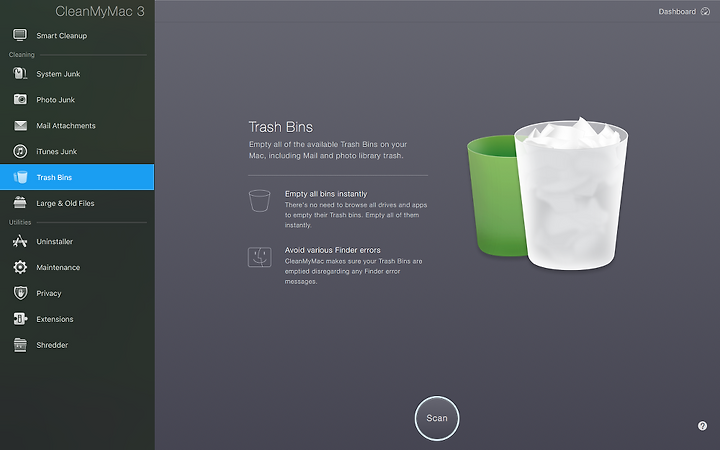
Task: Open Mail Attachments module
Action: tap(66, 125)
